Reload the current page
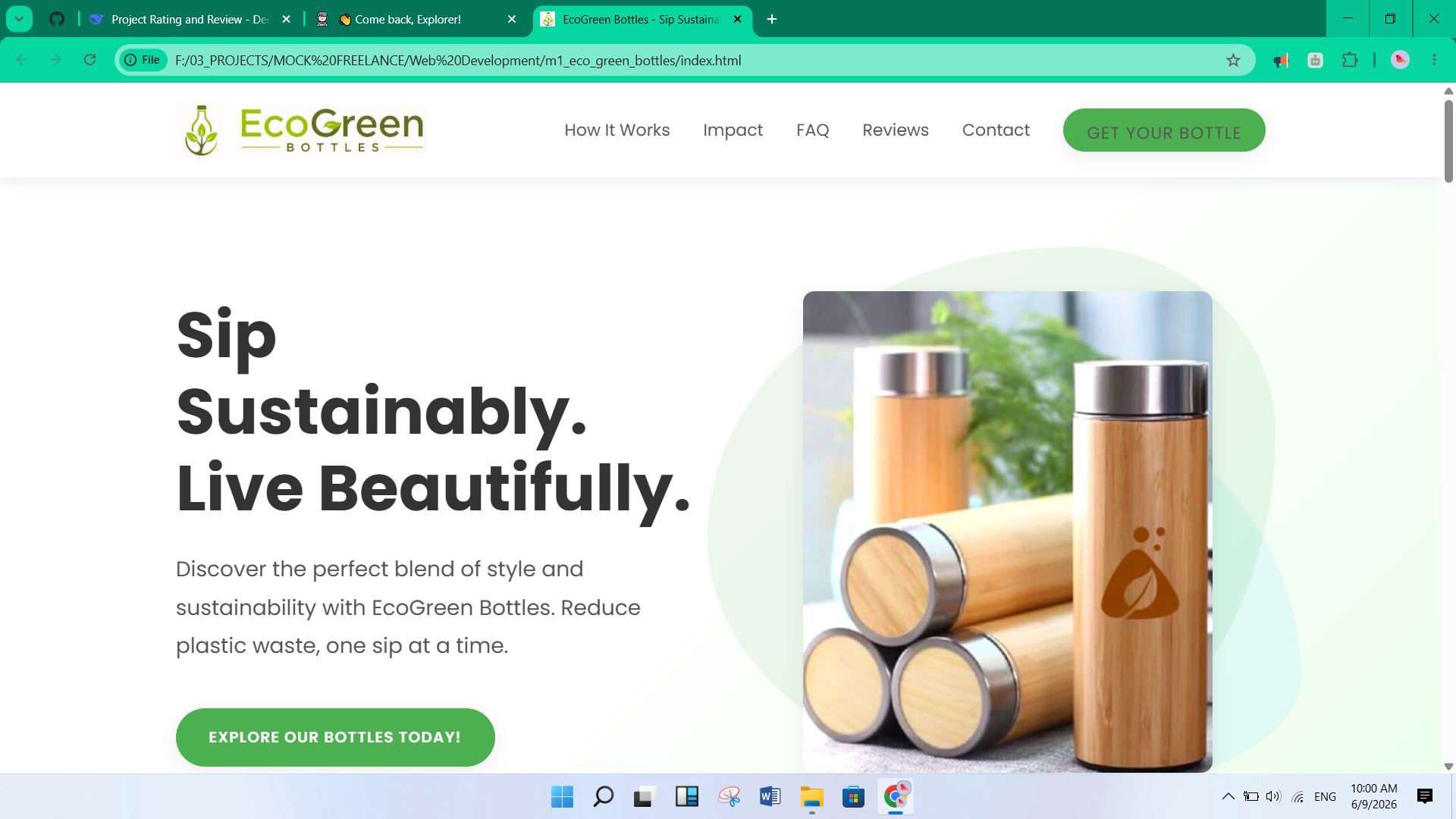Image resolution: width=1456 pixels, height=819 pixels. pos(89,60)
